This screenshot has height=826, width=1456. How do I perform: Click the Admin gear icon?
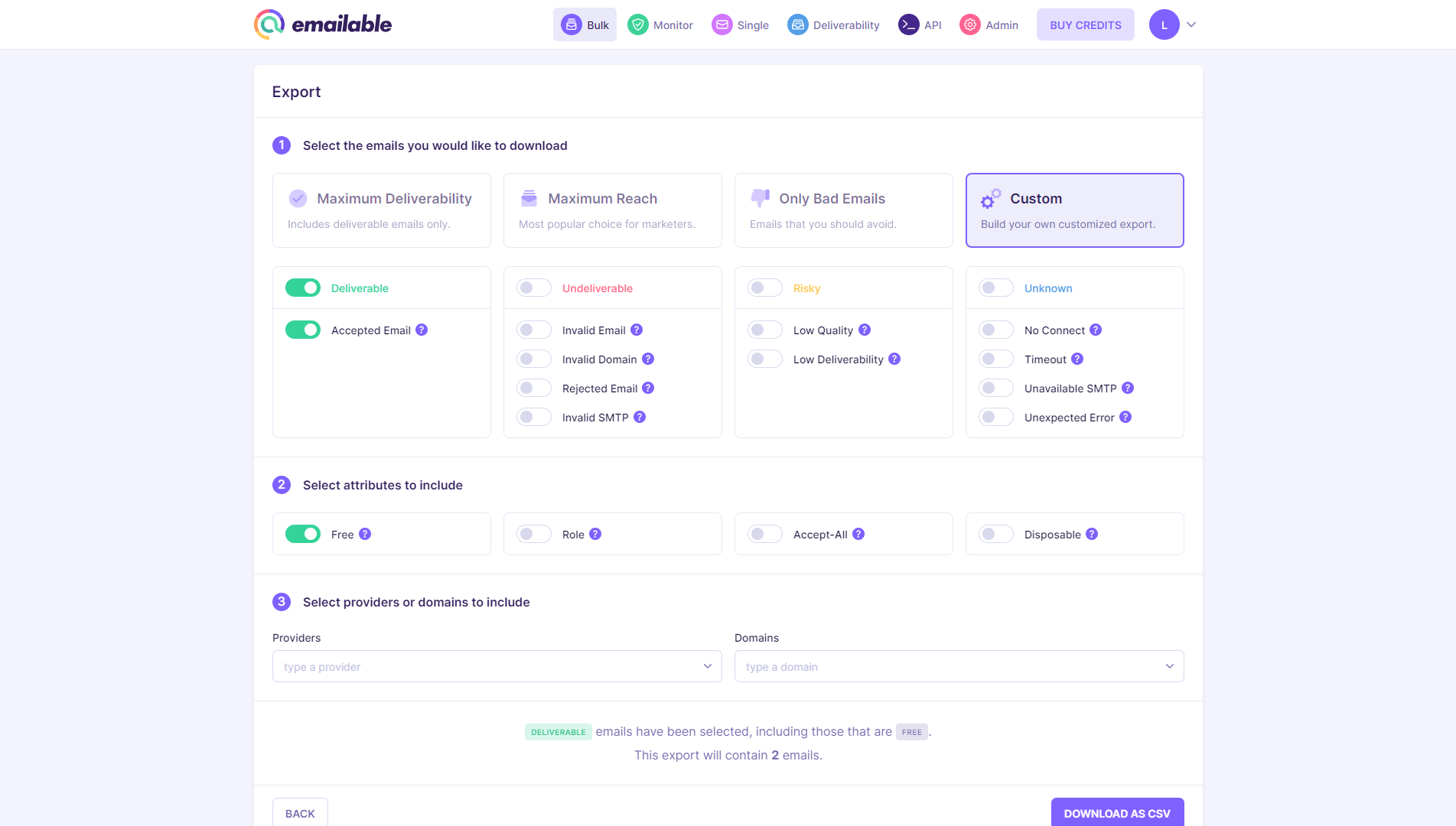[970, 24]
